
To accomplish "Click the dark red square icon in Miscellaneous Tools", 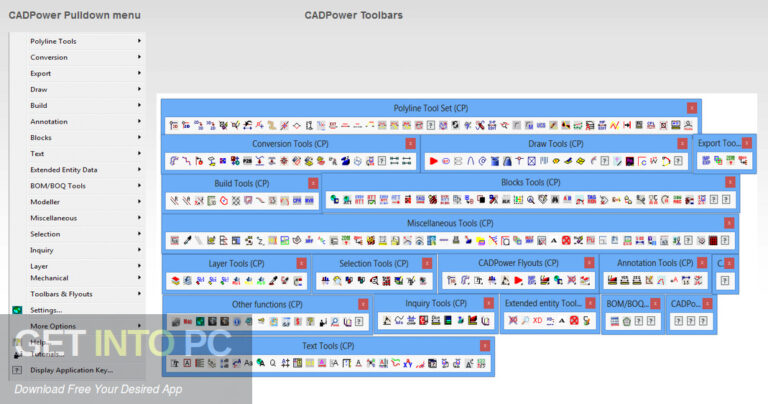I will [713, 240].
